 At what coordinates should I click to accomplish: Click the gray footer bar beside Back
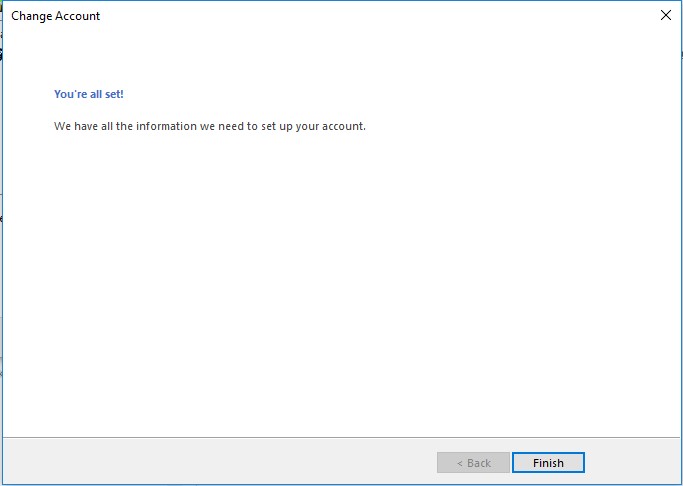tap(218, 462)
